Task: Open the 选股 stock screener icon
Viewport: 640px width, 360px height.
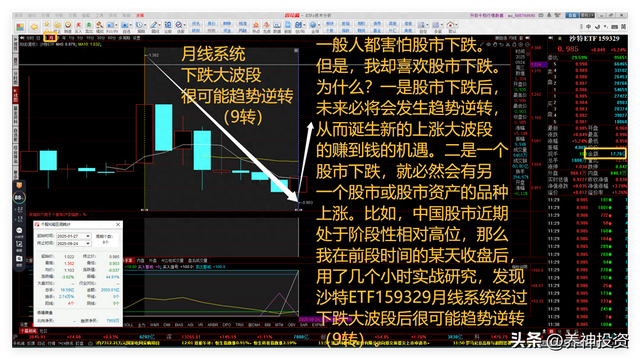Action: point(178,25)
